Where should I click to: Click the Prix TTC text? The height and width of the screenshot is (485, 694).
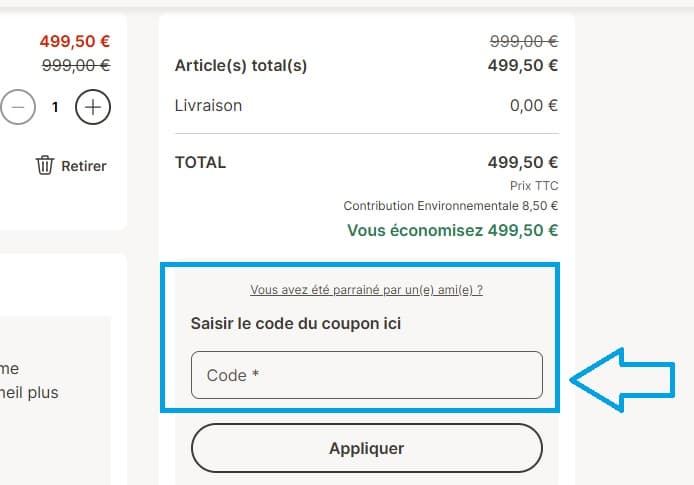[x=533, y=186]
